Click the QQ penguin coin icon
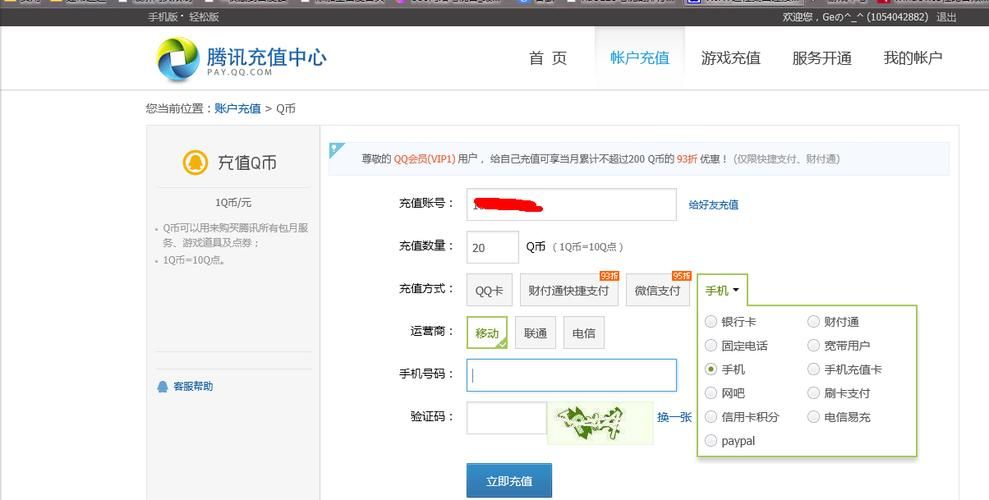 coord(196,162)
